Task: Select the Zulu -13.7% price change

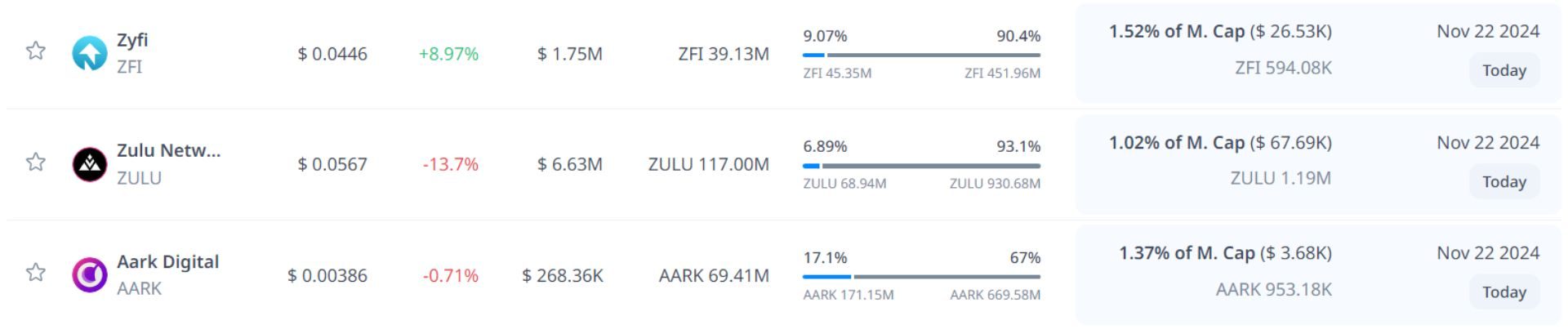Action: pyautogui.click(x=450, y=164)
